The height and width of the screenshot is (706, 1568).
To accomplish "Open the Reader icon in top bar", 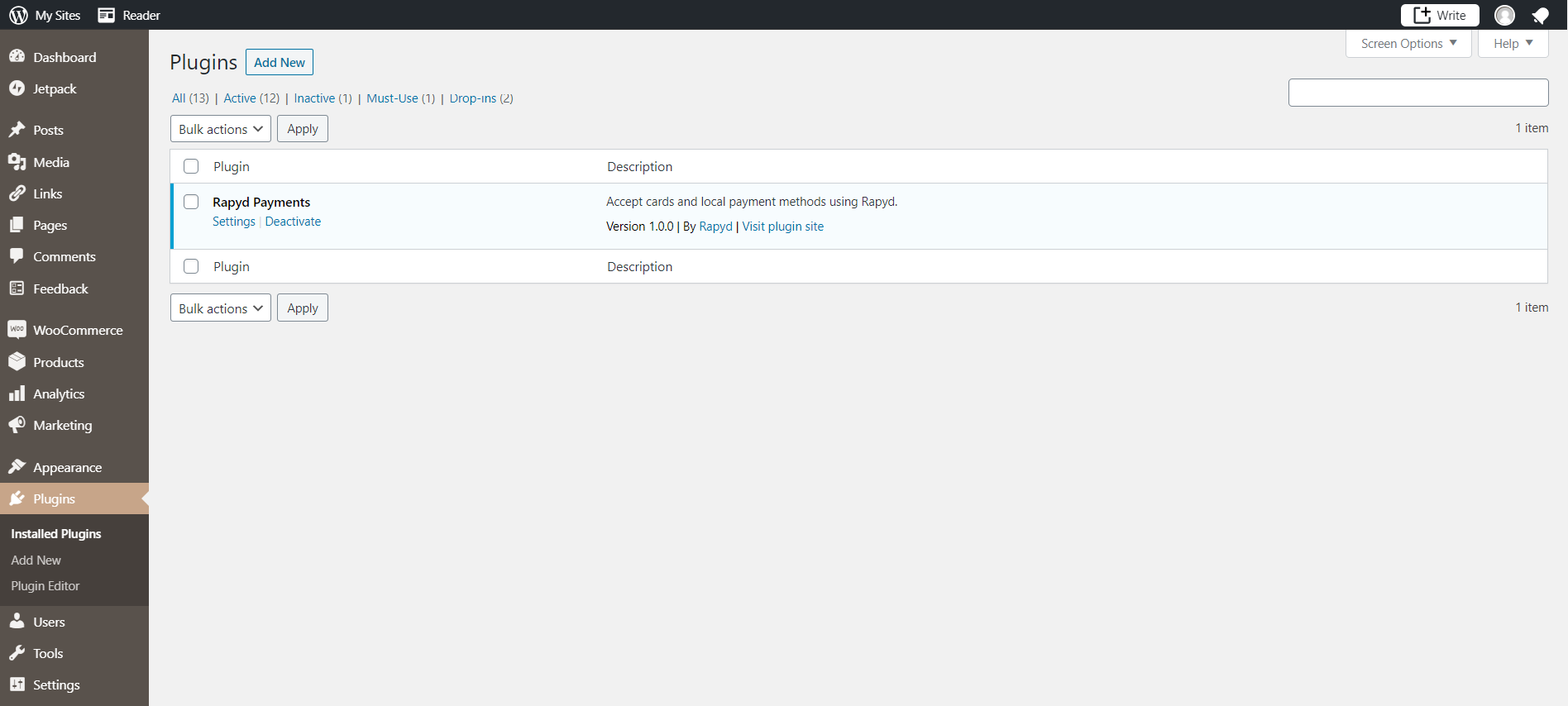I will (x=107, y=15).
